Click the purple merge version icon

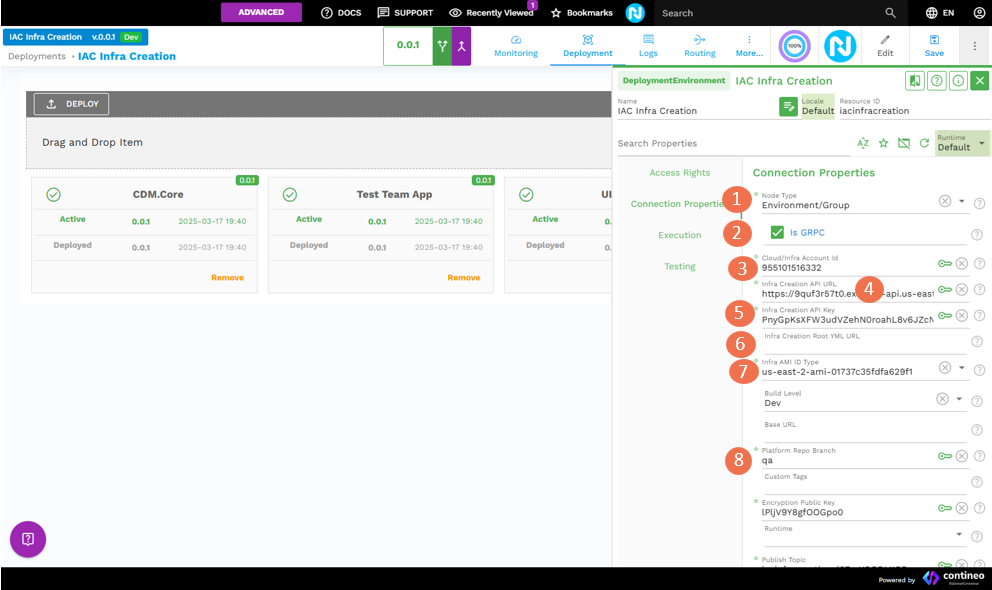tap(461, 46)
